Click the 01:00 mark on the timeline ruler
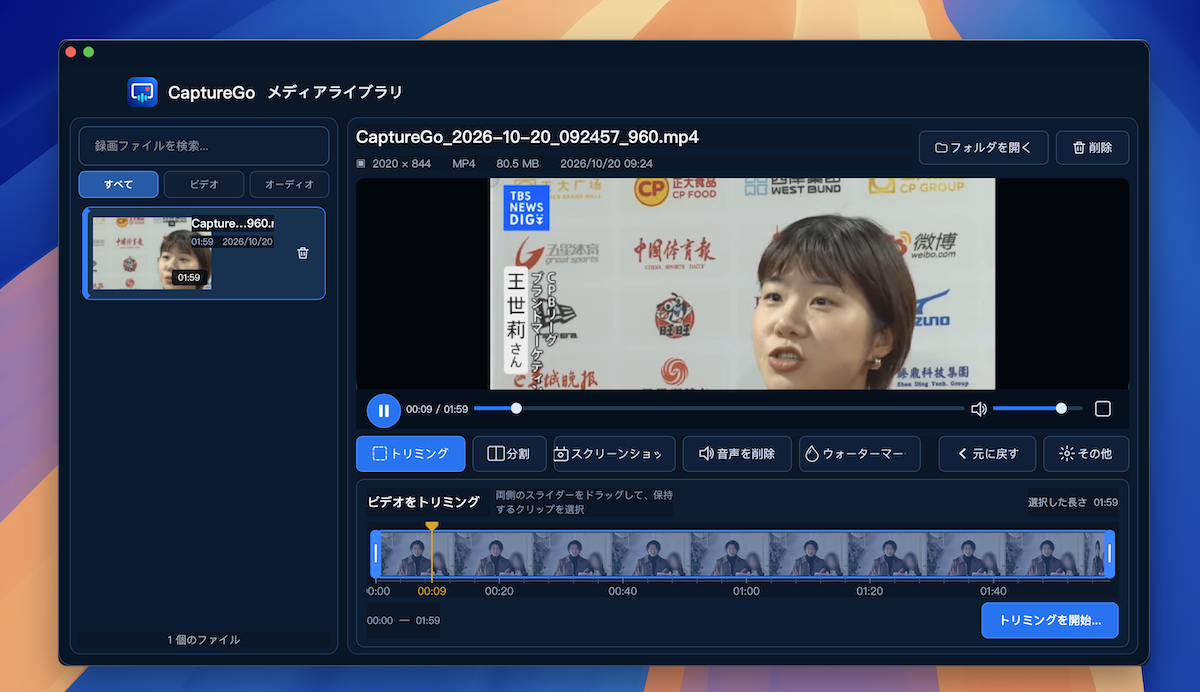This screenshot has height=692, width=1200. (746, 591)
